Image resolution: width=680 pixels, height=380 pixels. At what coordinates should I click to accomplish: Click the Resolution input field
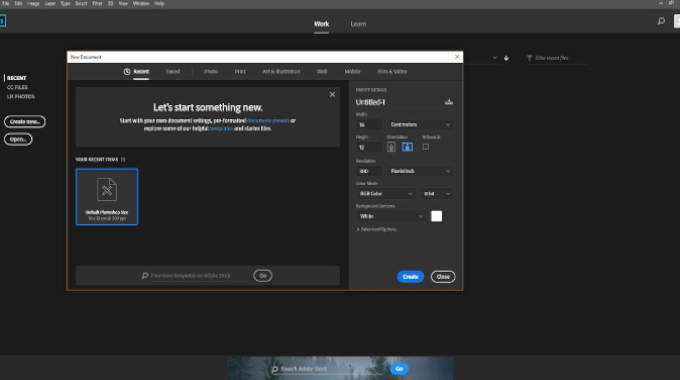[x=369, y=171]
